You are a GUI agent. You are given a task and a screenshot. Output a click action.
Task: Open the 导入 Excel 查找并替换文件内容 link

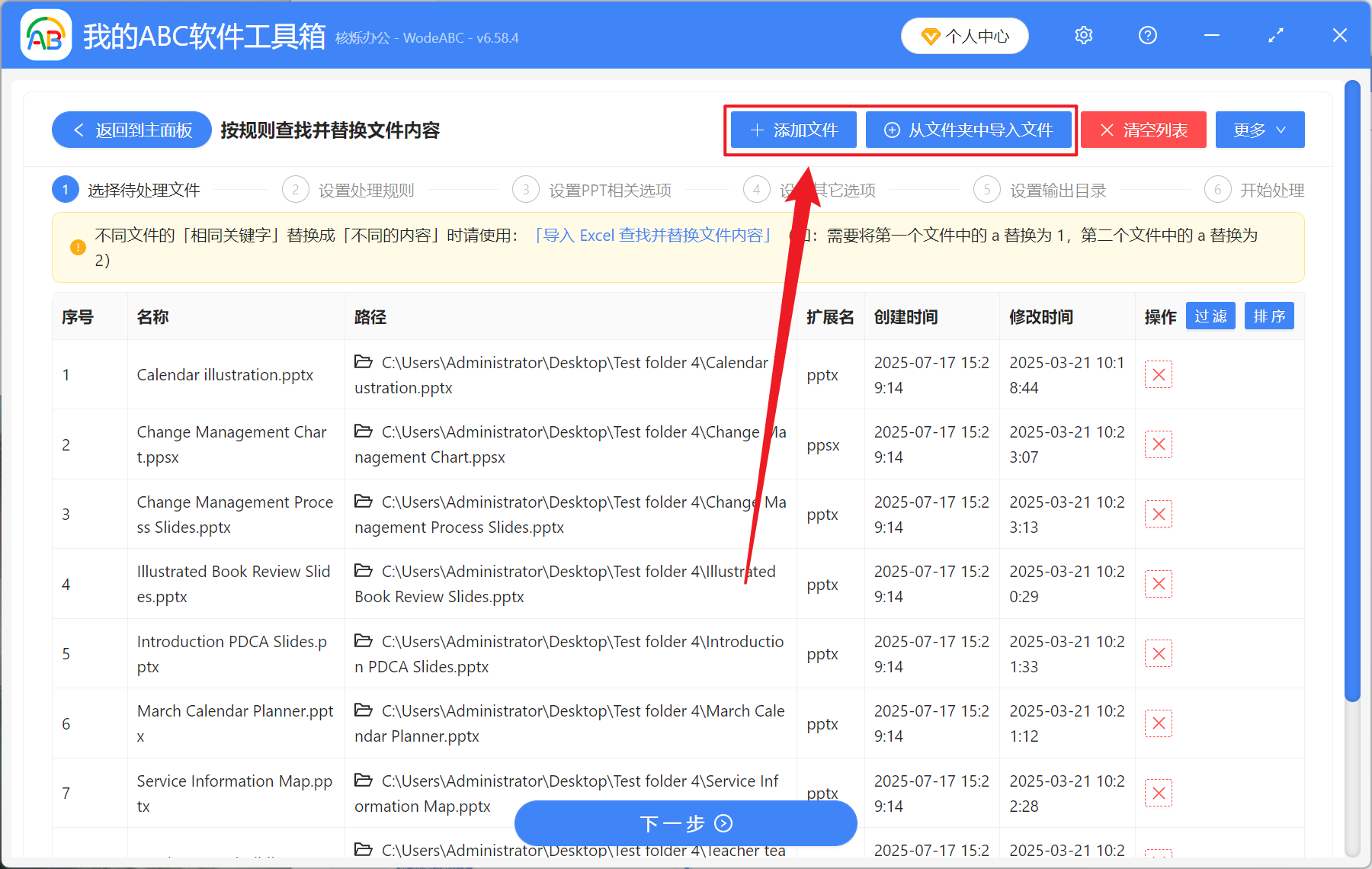pos(654,235)
